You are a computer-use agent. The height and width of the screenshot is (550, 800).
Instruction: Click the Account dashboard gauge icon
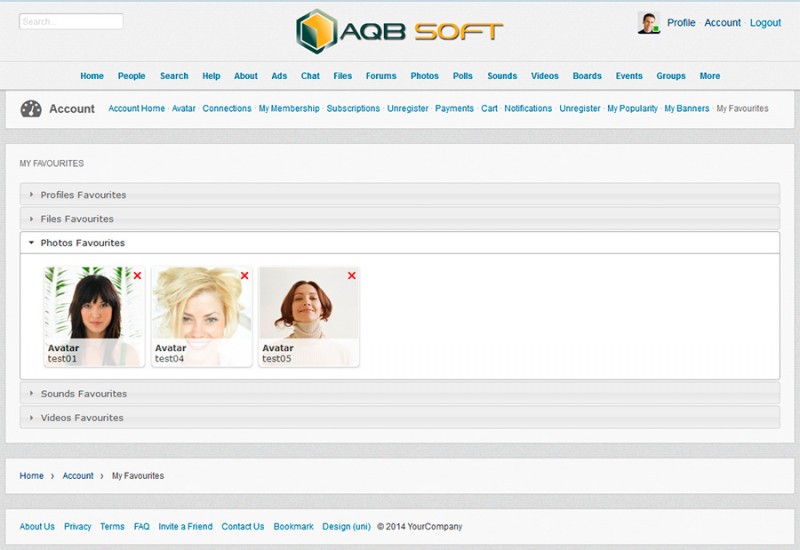pos(31,109)
